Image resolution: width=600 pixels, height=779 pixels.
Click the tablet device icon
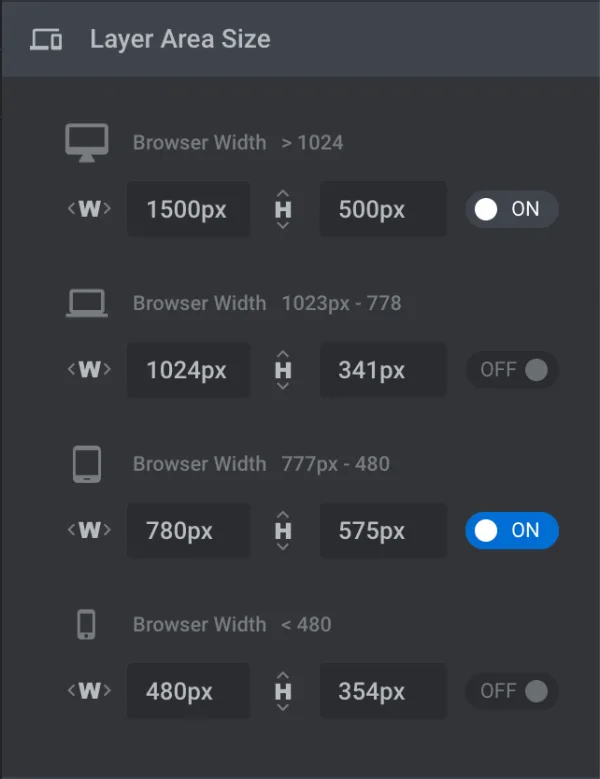[x=86, y=464]
